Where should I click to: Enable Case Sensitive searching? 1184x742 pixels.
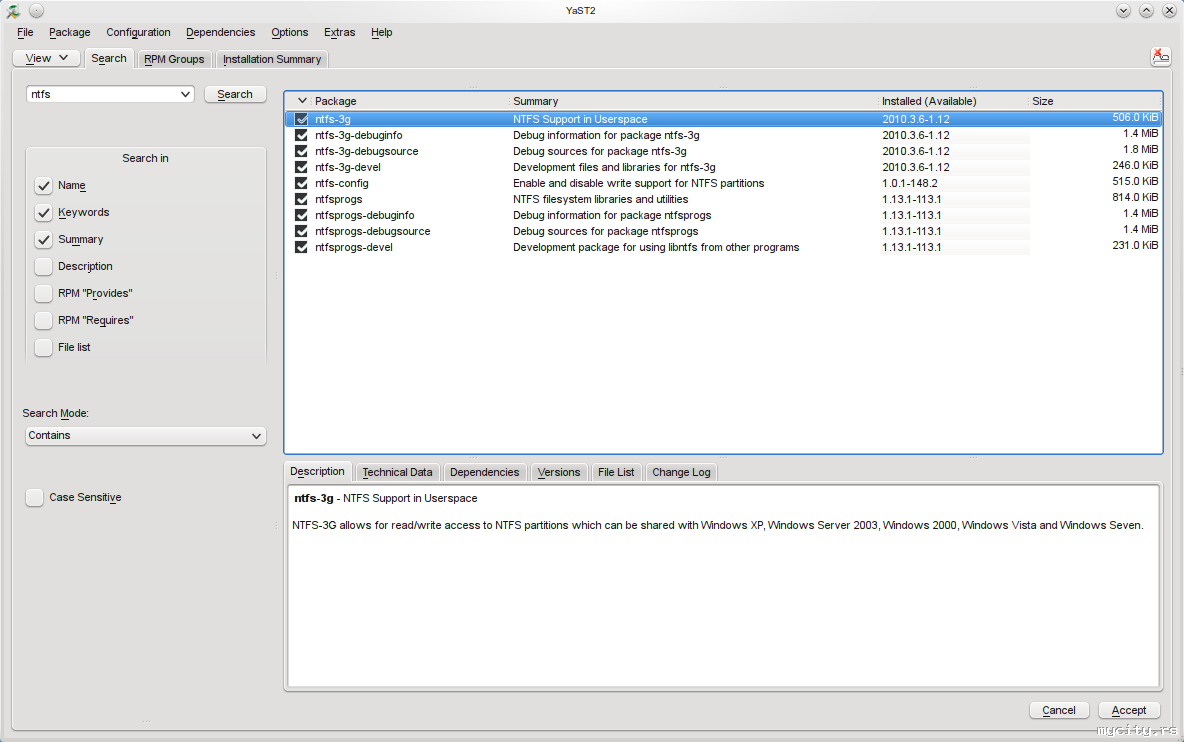[x=35, y=497]
